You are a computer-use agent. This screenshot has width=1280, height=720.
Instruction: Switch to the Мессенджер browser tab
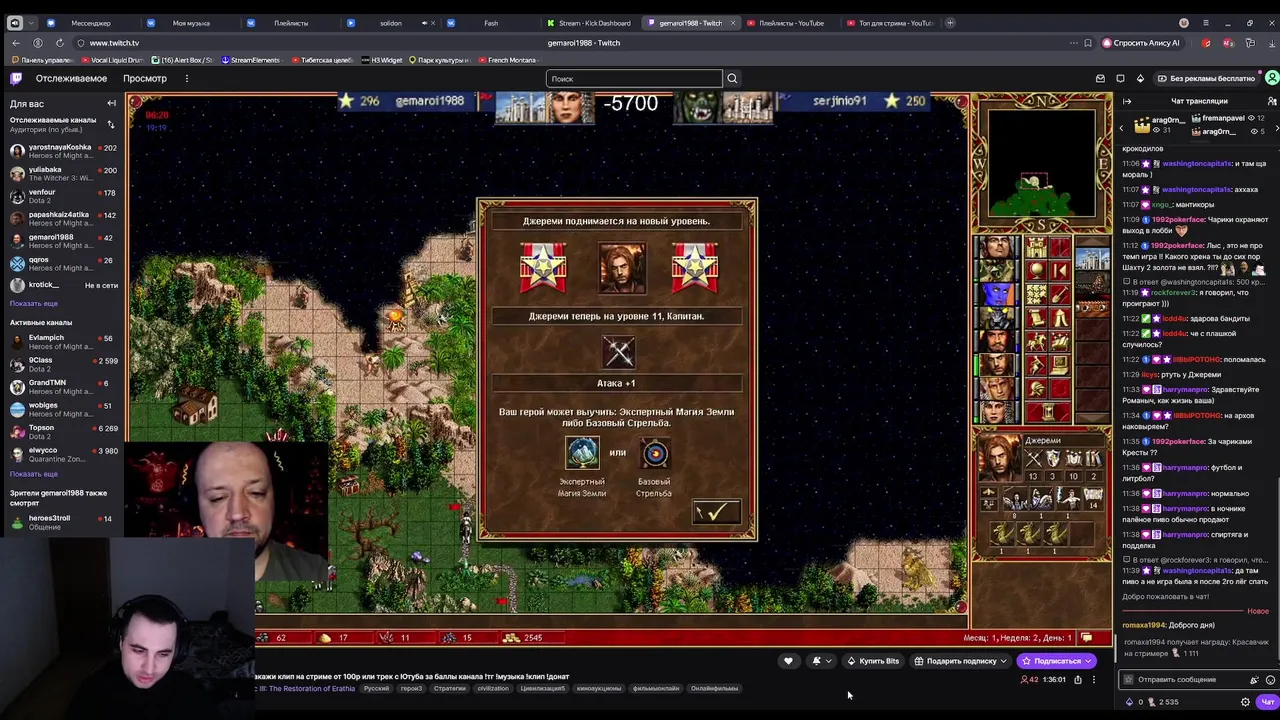coord(90,23)
